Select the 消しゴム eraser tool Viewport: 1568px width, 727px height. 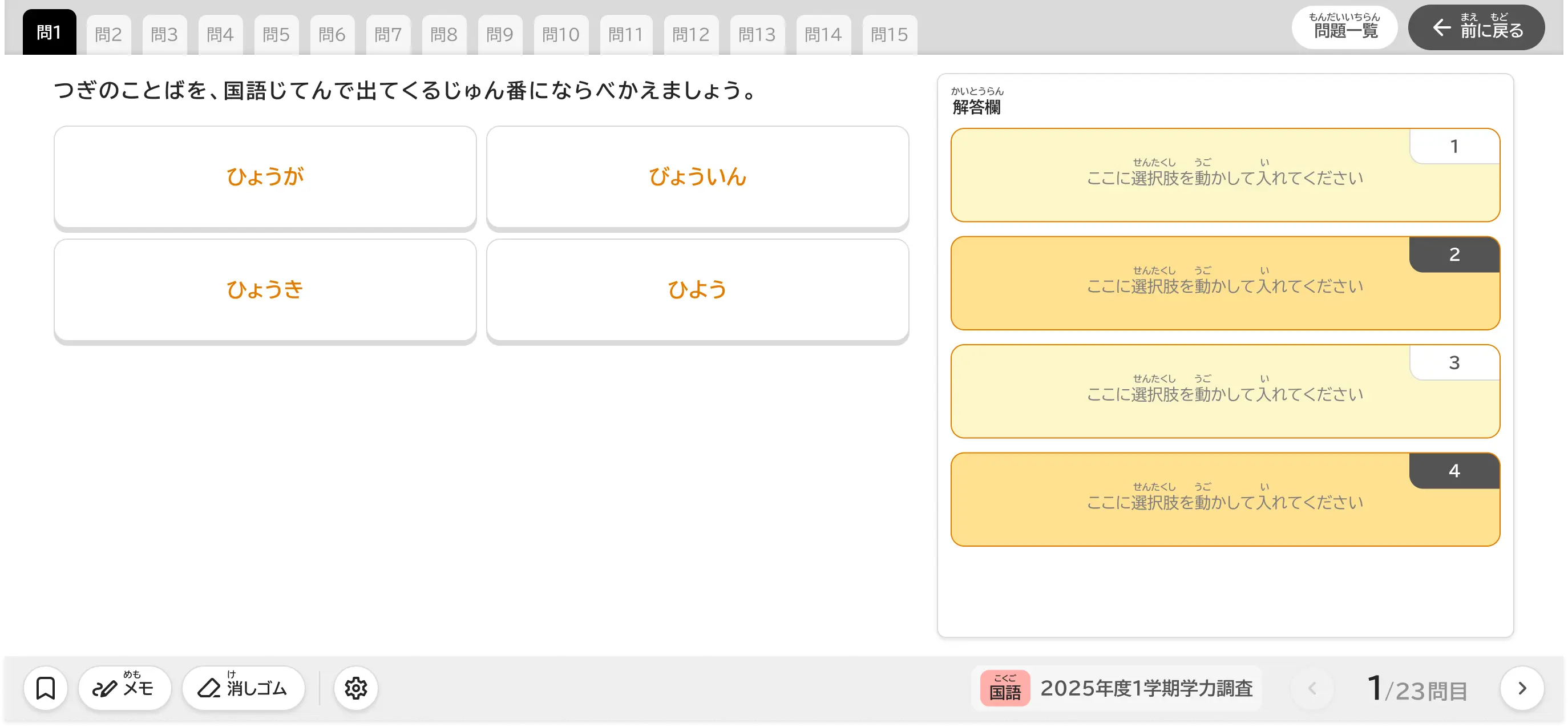pos(243,688)
